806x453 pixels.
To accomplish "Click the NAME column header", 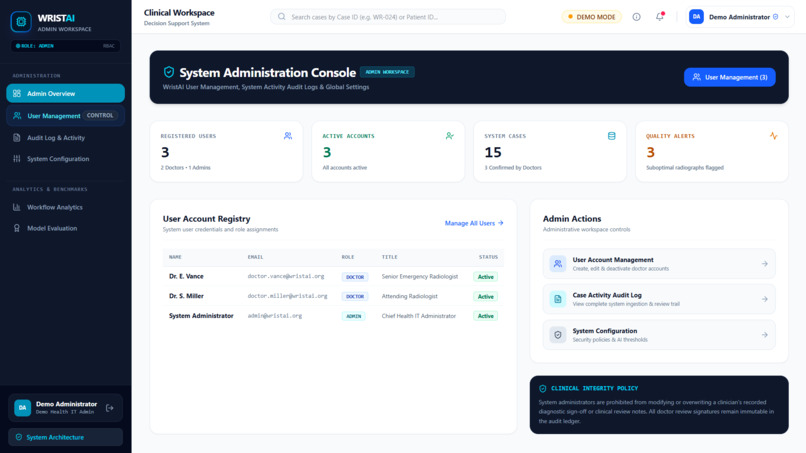I will click(175, 257).
